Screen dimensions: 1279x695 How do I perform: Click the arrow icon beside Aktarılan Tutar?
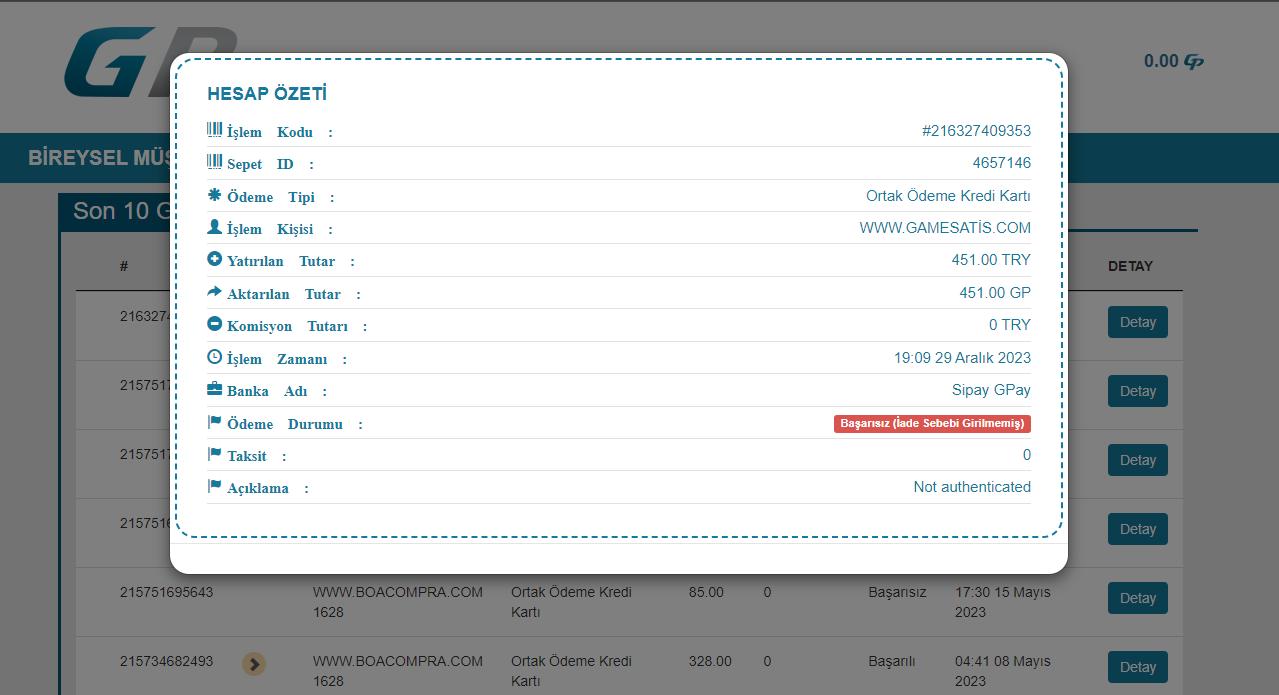coord(214,292)
